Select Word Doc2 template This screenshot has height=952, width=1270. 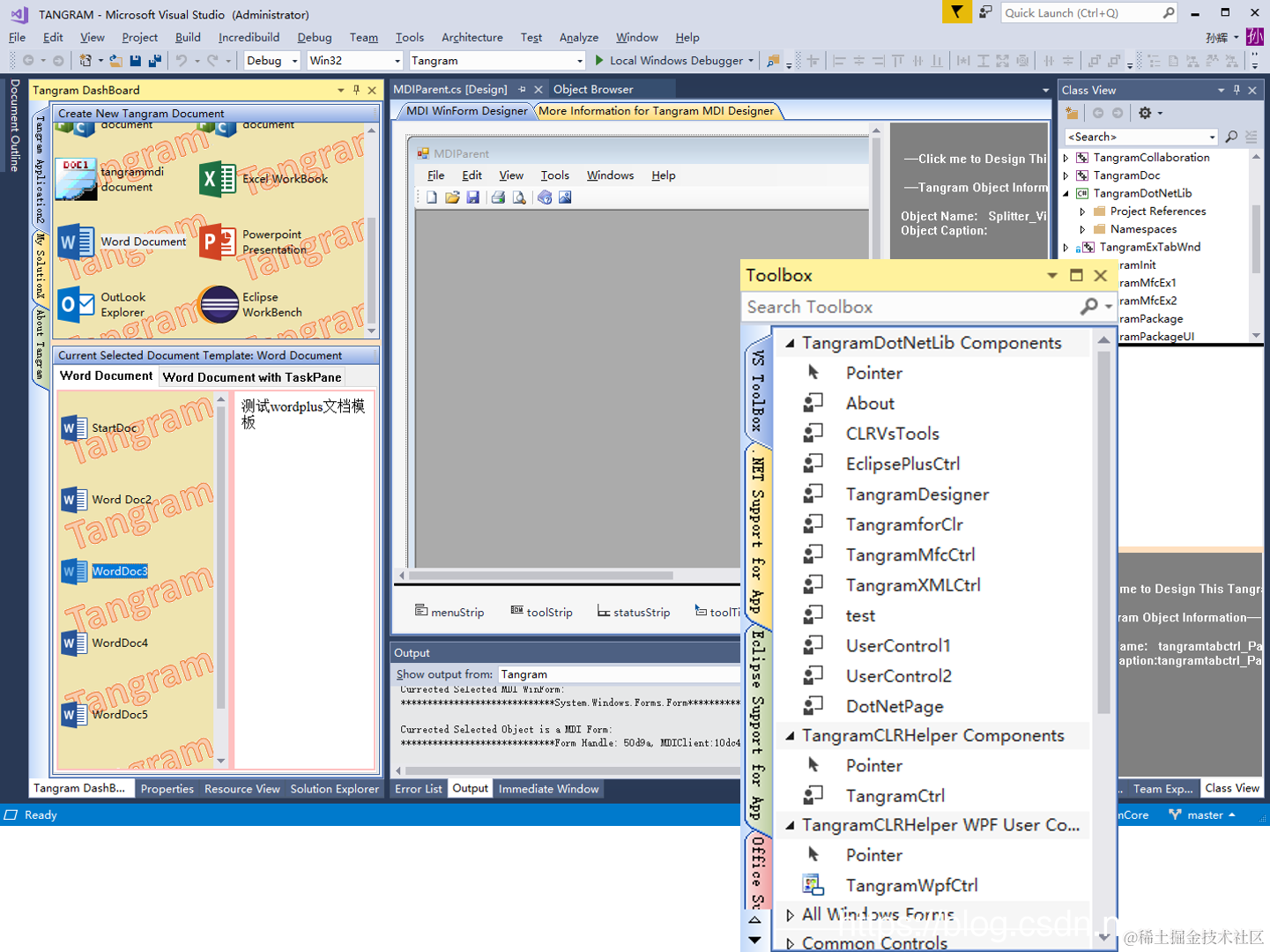point(107,500)
